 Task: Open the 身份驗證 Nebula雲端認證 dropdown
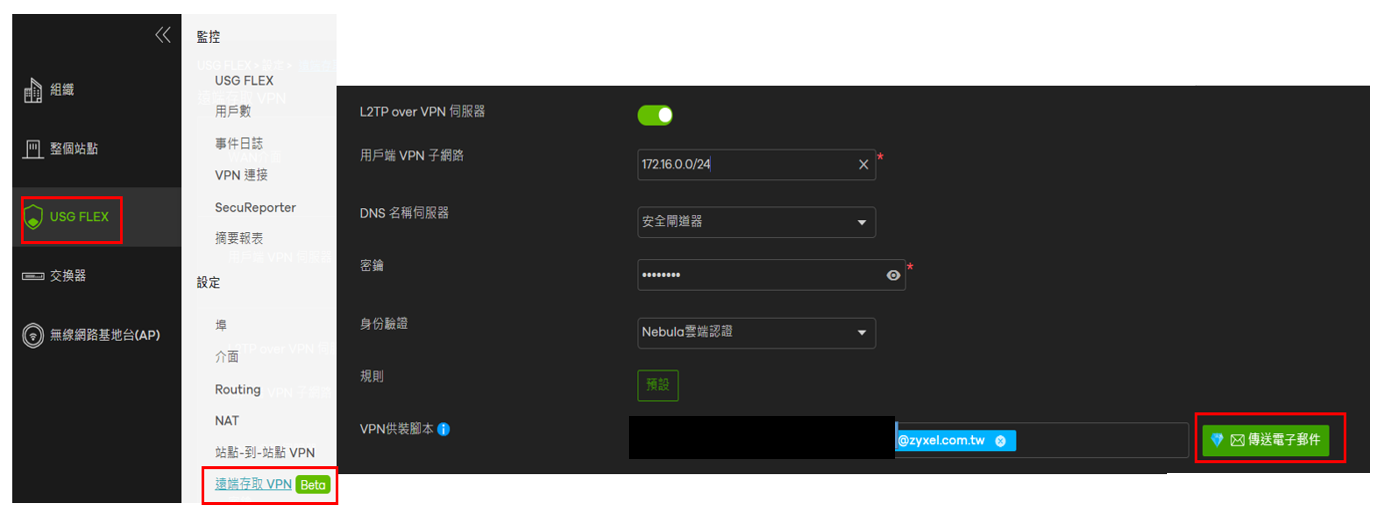756,332
